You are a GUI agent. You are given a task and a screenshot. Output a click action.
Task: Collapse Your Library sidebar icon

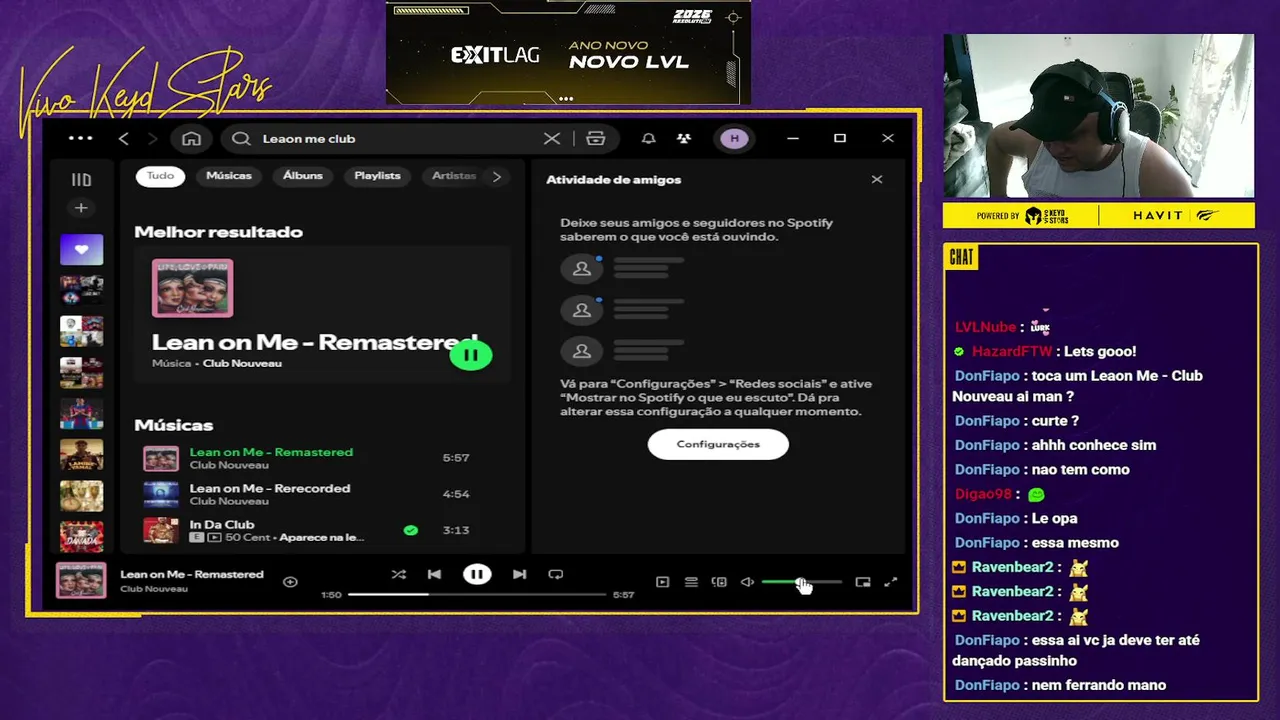[81, 180]
